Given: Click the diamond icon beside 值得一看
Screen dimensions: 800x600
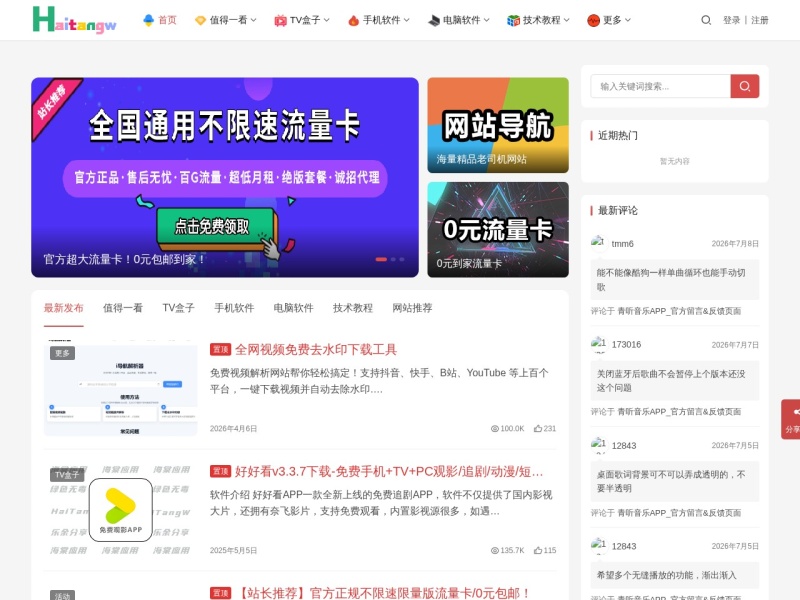Looking at the screenshot, I should [201, 20].
